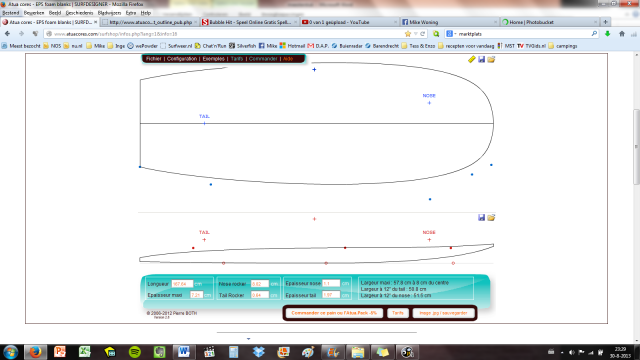Image resolution: width=640 pixels, height=360 pixels.
Task: Bookmark this page with the star icon
Action: 408,34
